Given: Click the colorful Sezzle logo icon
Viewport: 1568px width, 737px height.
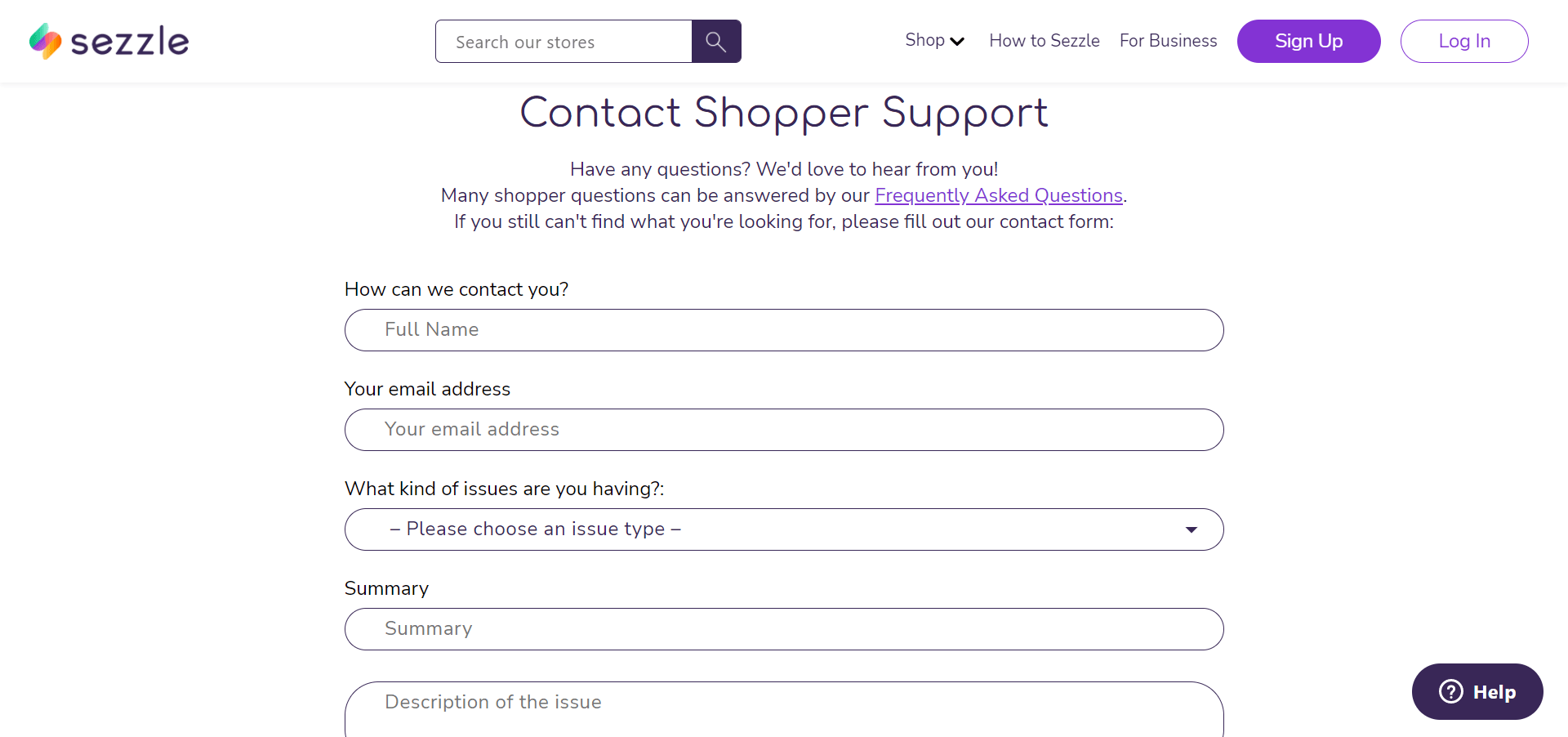Looking at the screenshot, I should [46, 41].
